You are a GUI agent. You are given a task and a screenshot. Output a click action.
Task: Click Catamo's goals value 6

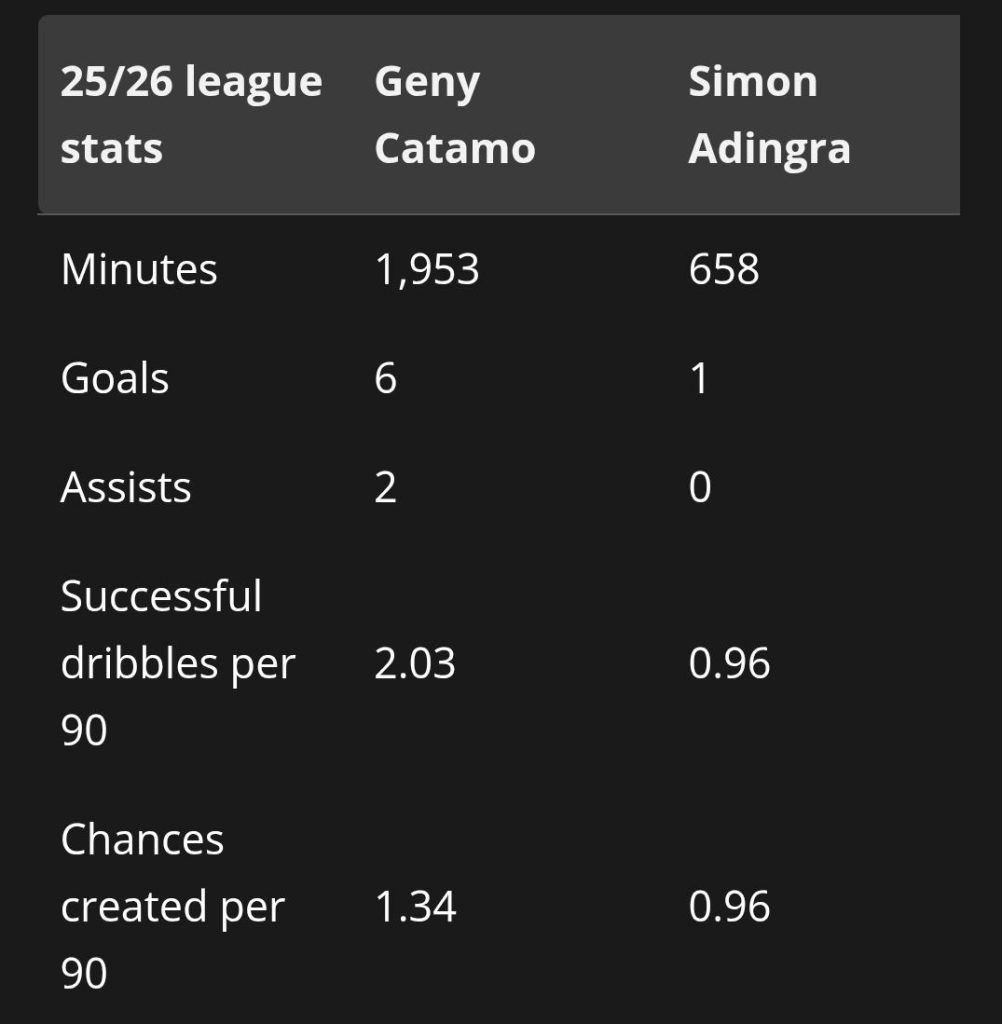[385, 378]
